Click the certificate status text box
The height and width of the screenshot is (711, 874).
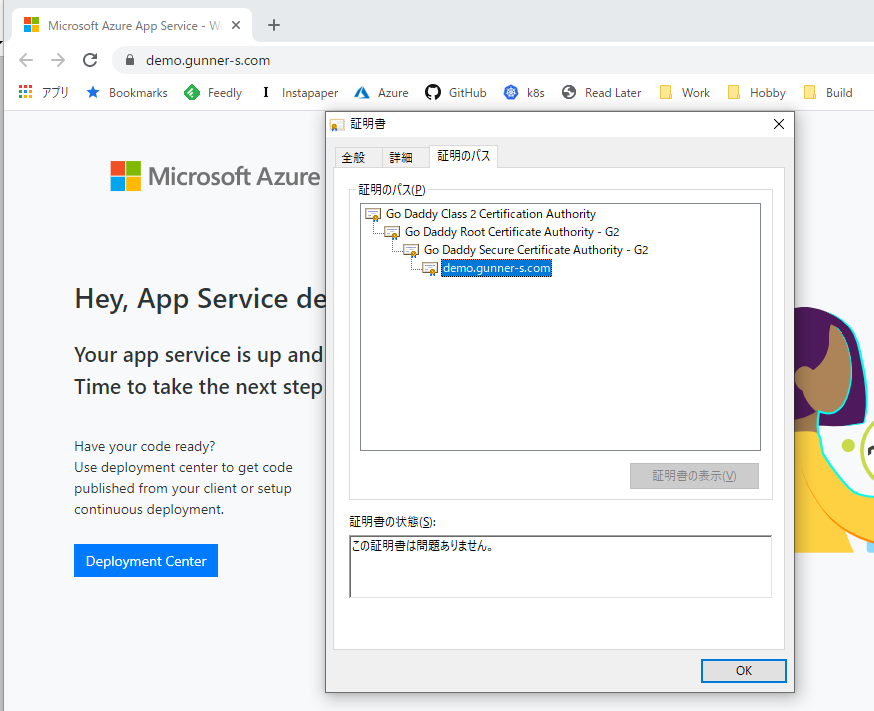[x=560, y=567]
